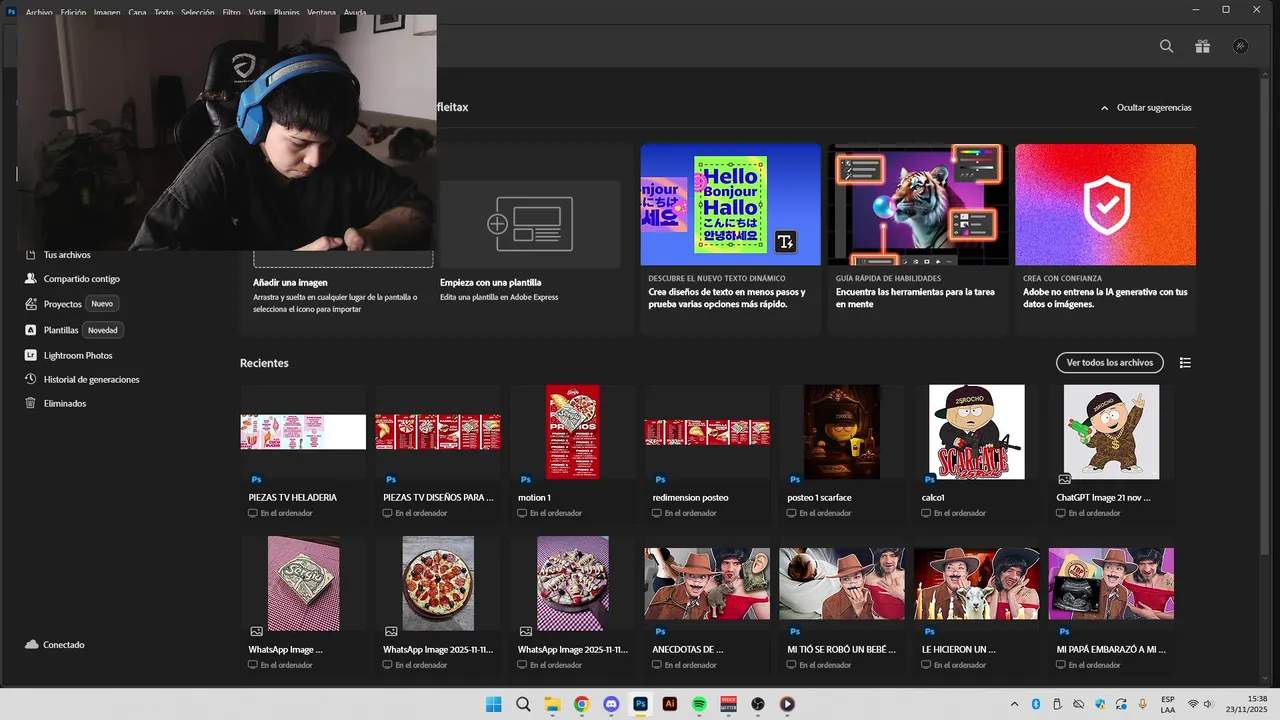The height and width of the screenshot is (720, 1280).
Task: Open the Ayuda menu
Action: click(x=354, y=13)
